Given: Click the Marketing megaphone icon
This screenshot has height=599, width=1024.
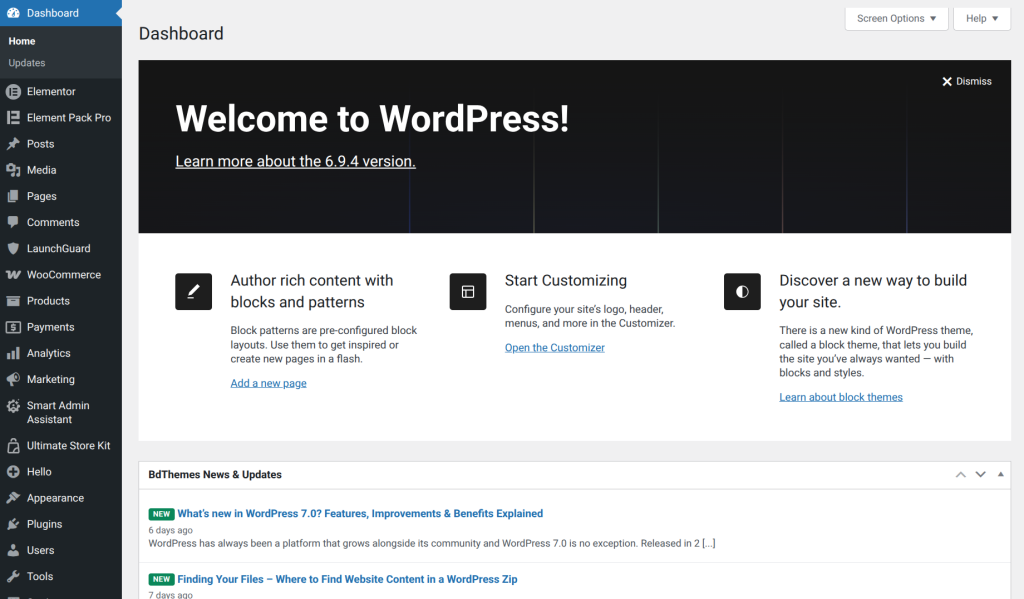Looking at the screenshot, I should tap(13, 380).
